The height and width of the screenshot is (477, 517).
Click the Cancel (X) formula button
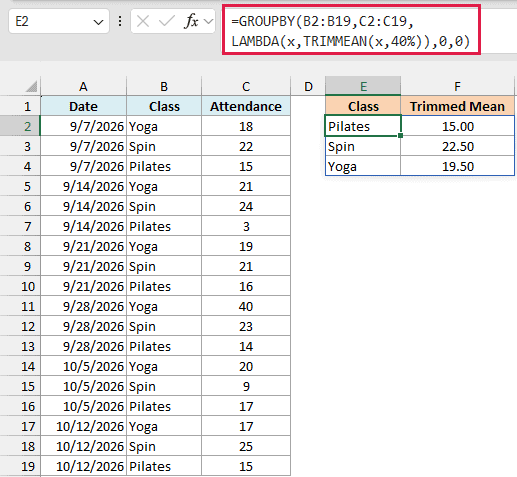[x=143, y=22]
